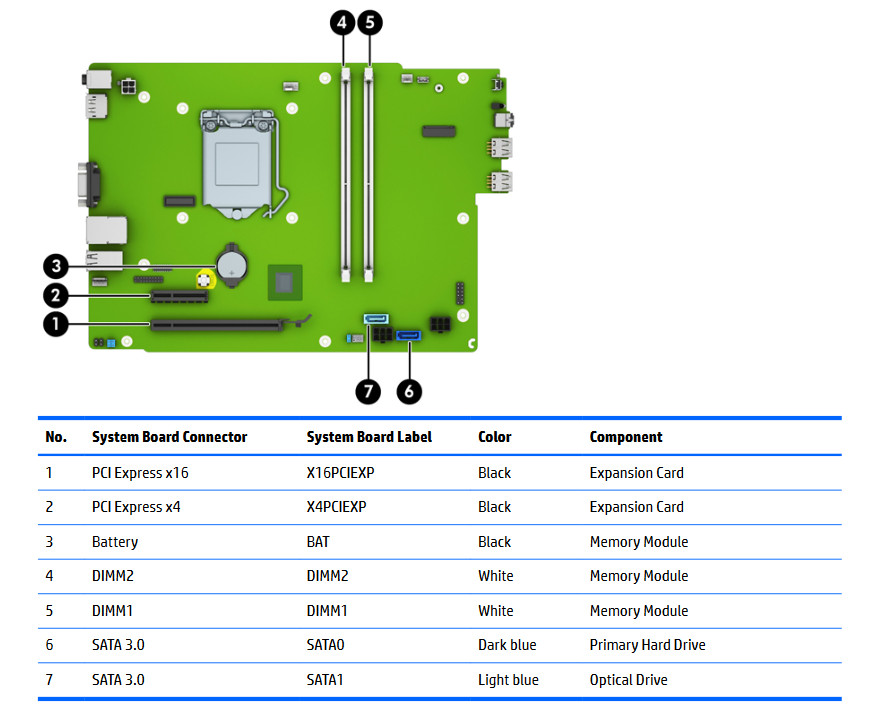Click the 'SATA1' label cell
This screenshot has width=876, height=716.
(325, 680)
